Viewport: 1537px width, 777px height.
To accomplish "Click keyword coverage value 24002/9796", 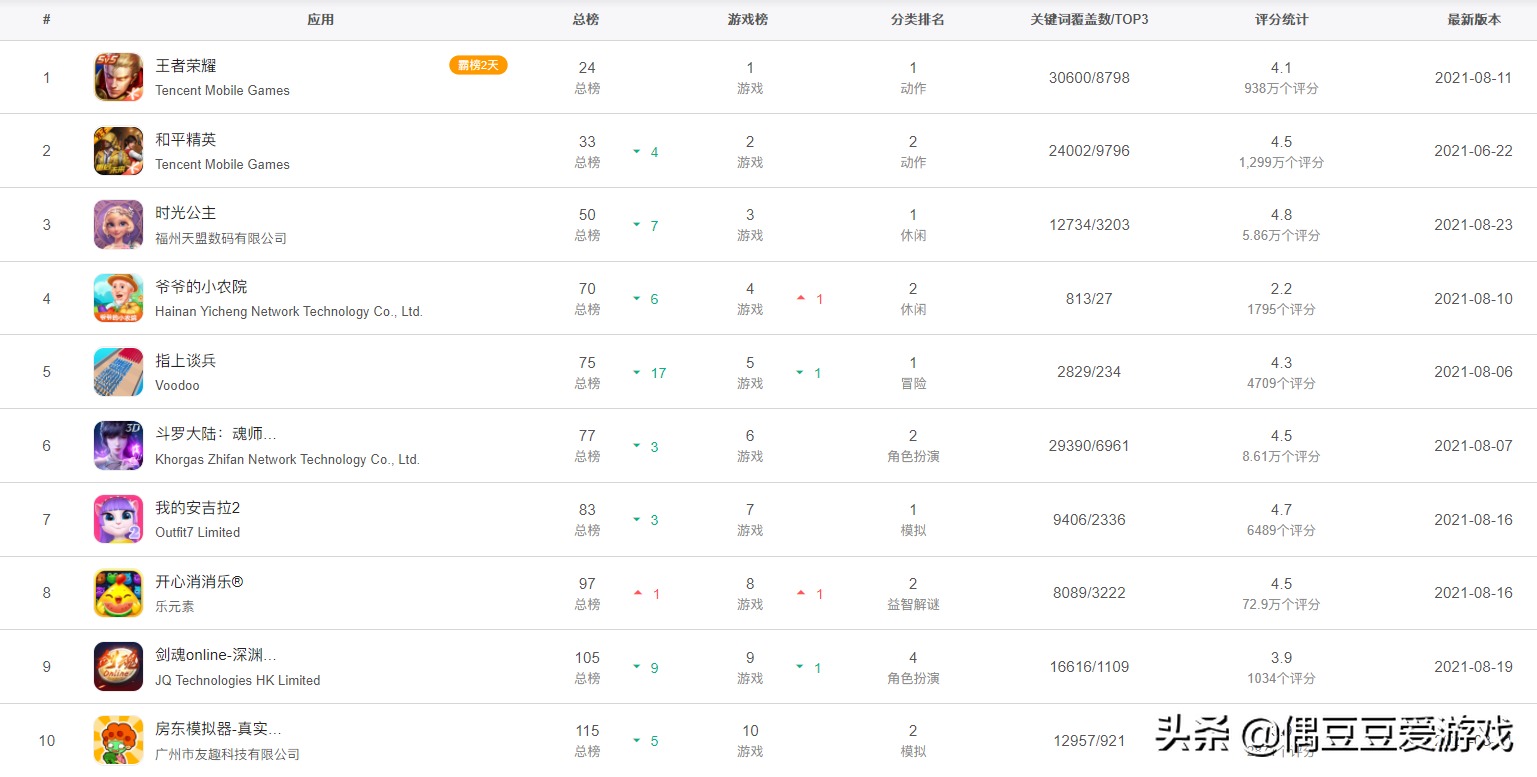I will pos(1089,151).
